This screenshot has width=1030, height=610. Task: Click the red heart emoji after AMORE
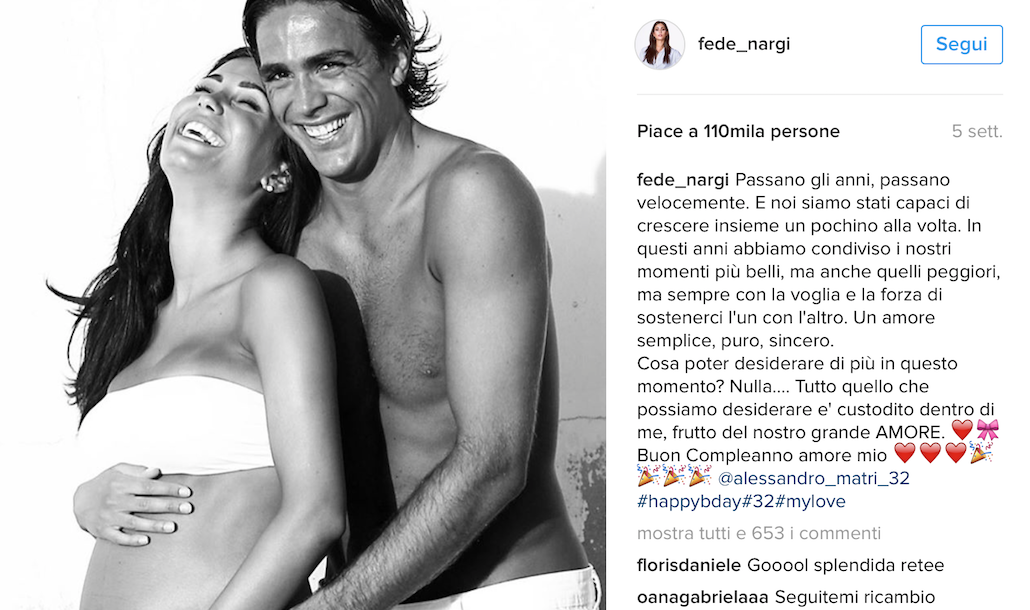pyautogui.click(x=962, y=430)
